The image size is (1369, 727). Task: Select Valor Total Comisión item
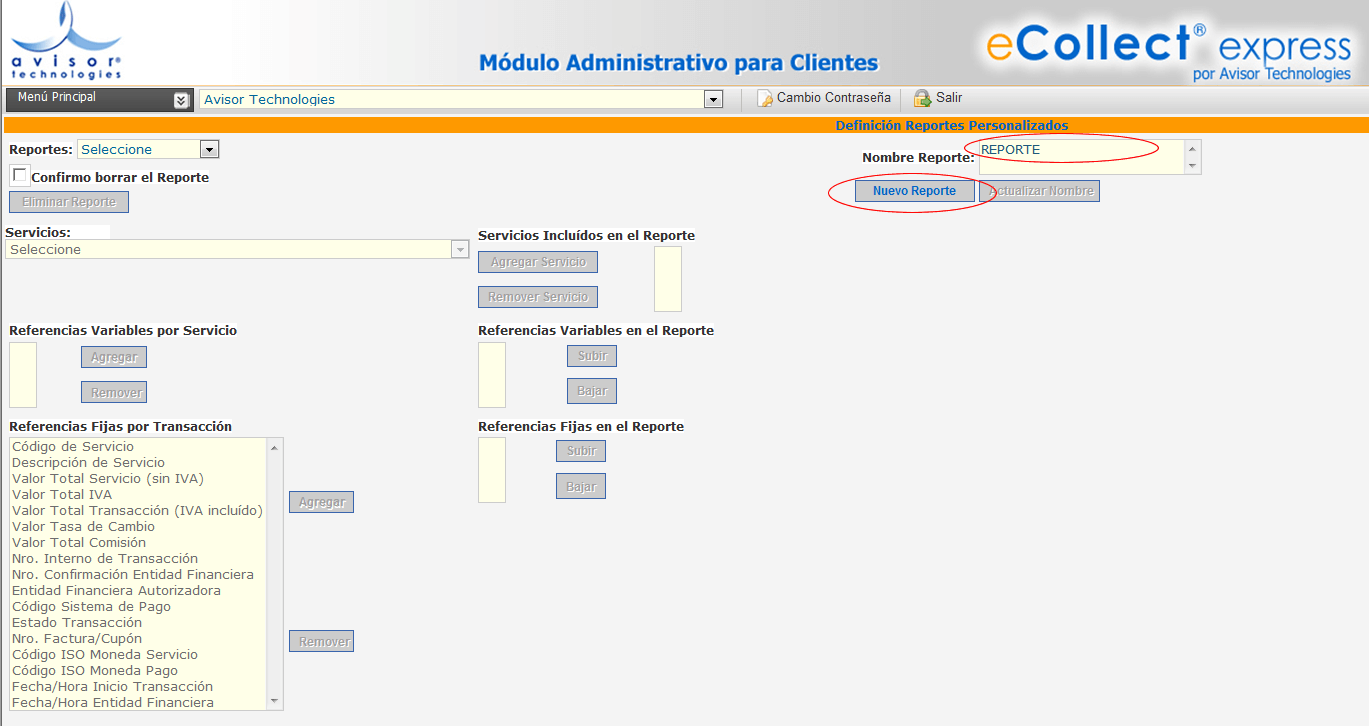(138, 543)
